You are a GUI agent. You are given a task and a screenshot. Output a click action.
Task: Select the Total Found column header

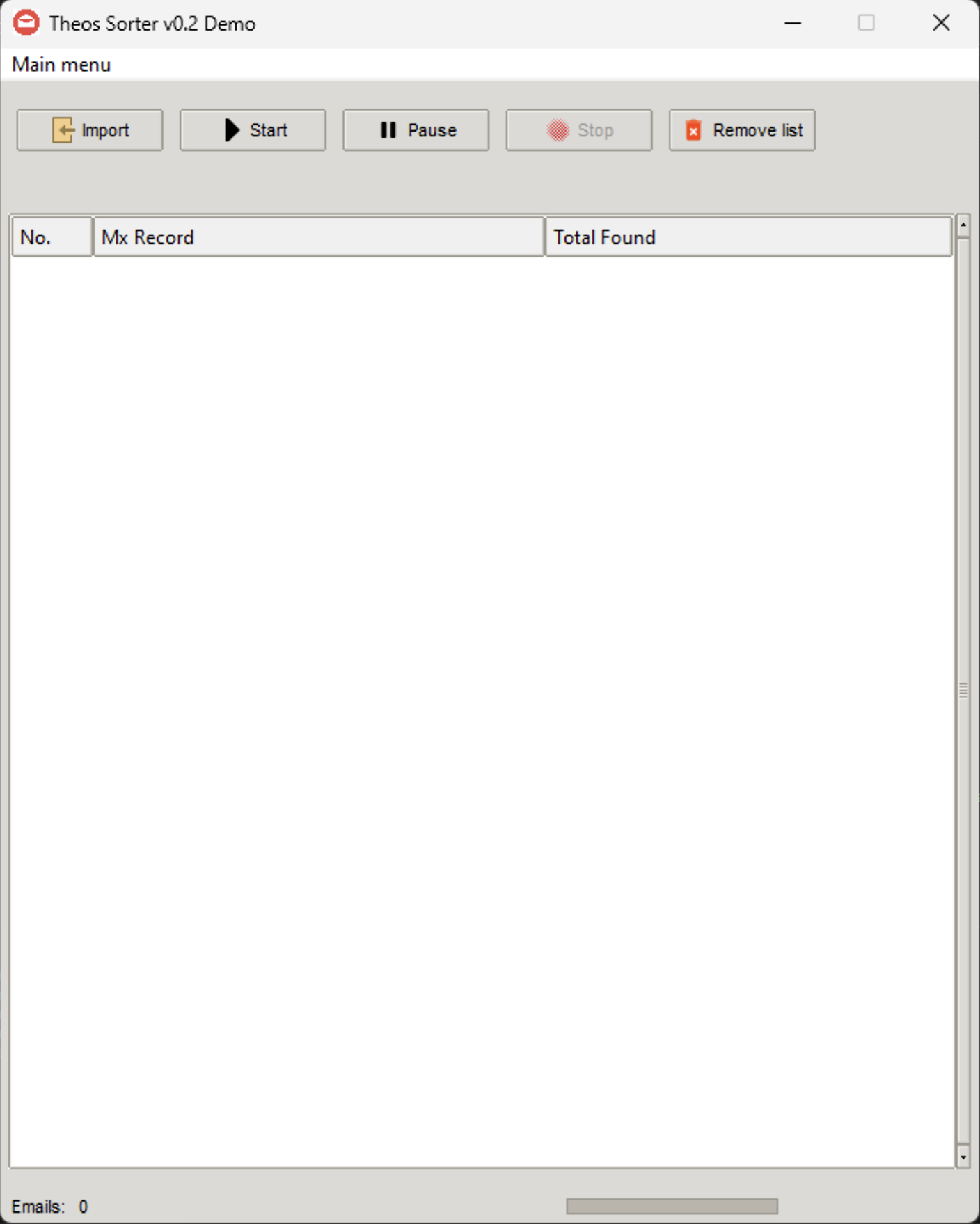(748, 237)
